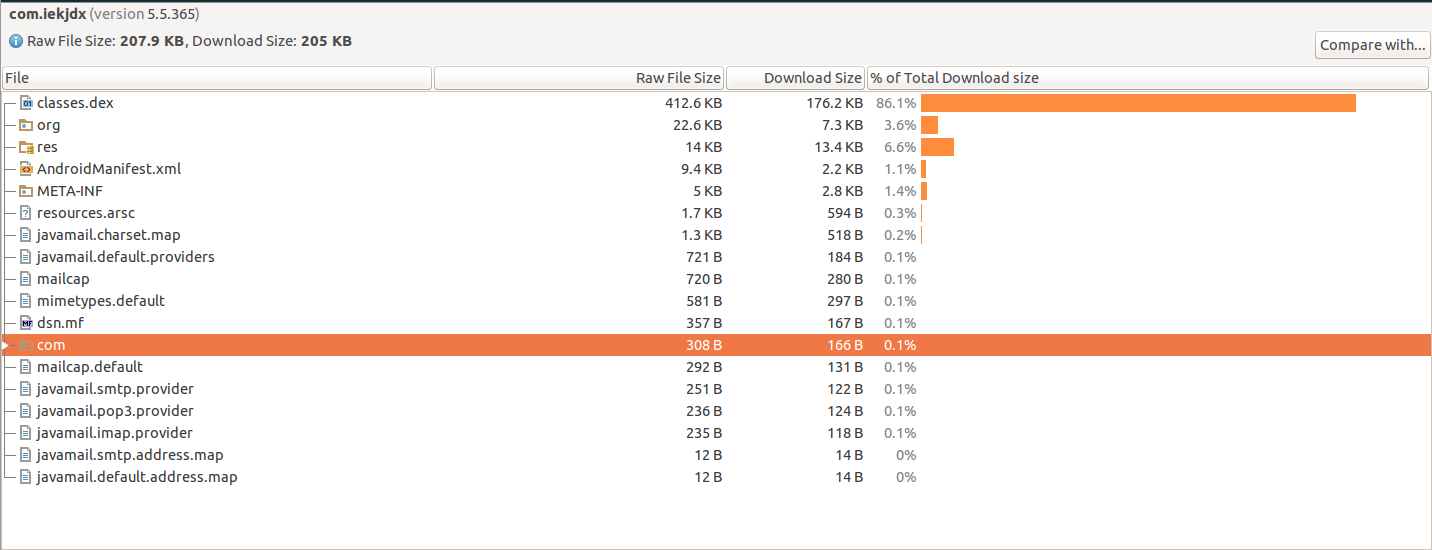Click the javamail.default.providers file icon
The width and height of the screenshot is (1432, 550).
click(x=27, y=257)
